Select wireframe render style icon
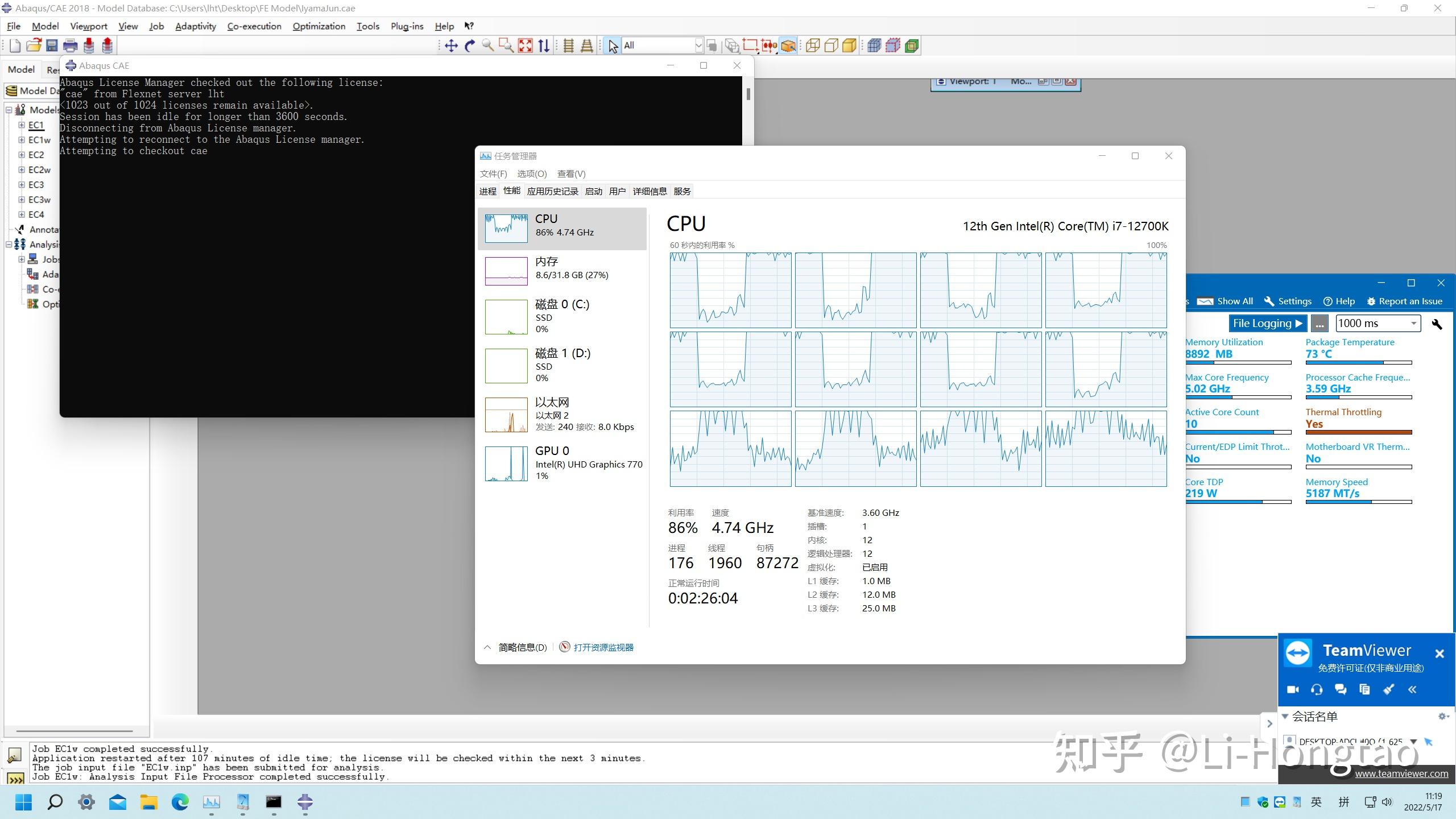This screenshot has width=1456, height=819. (x=813, y=45)
